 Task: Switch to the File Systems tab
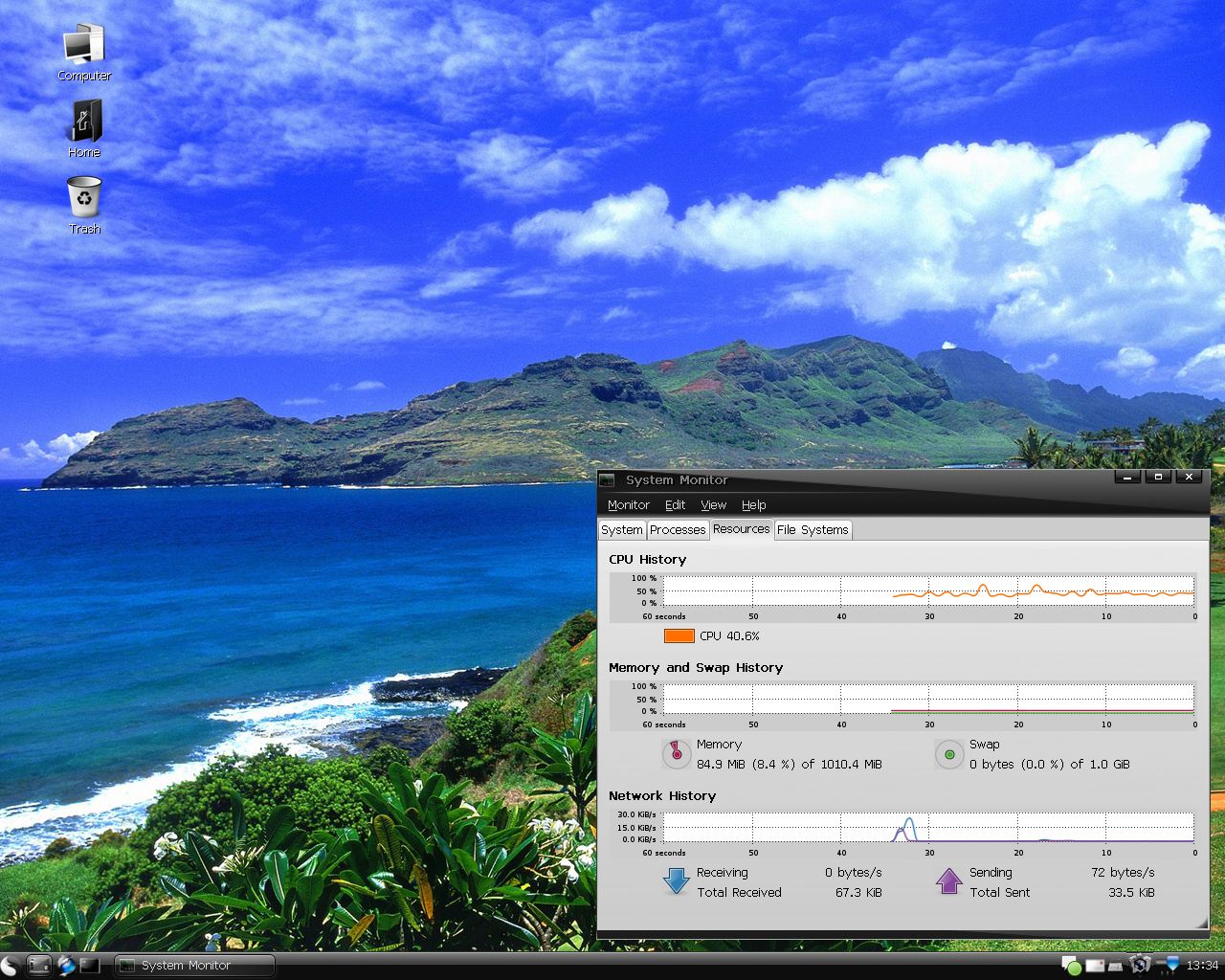tap(813, 529)
